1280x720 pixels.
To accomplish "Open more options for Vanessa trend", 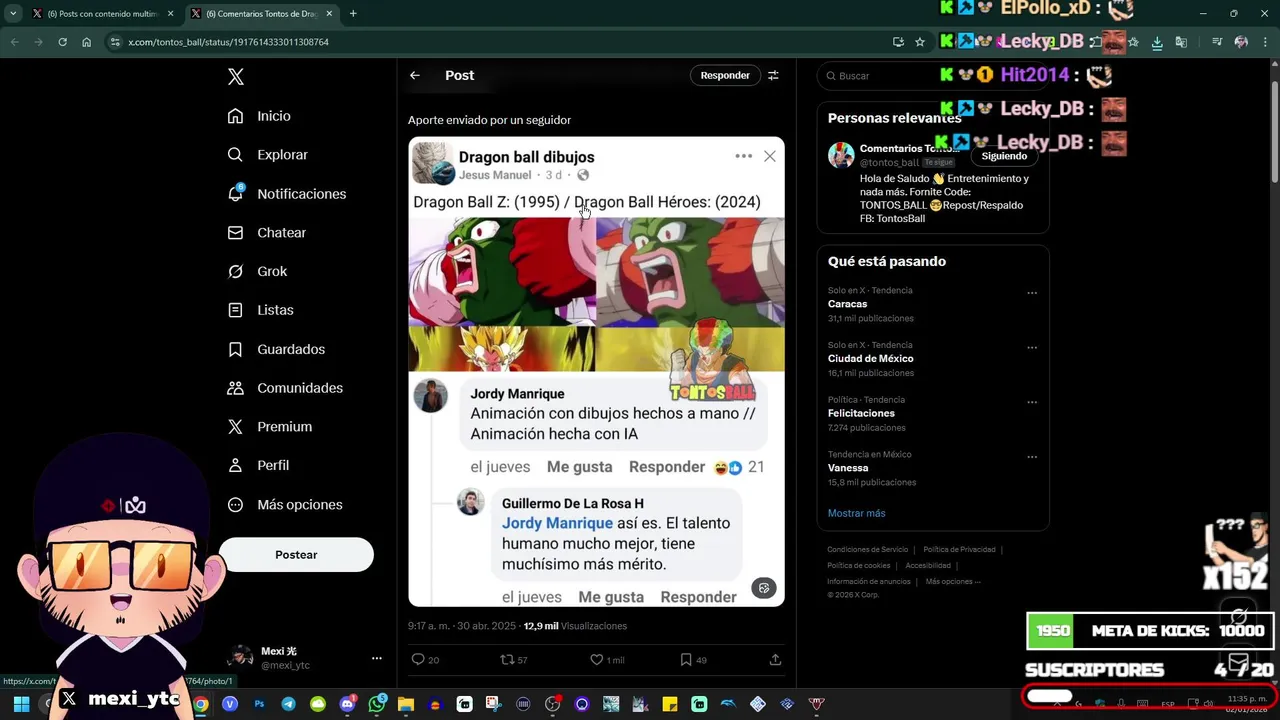I will 1032,458.
